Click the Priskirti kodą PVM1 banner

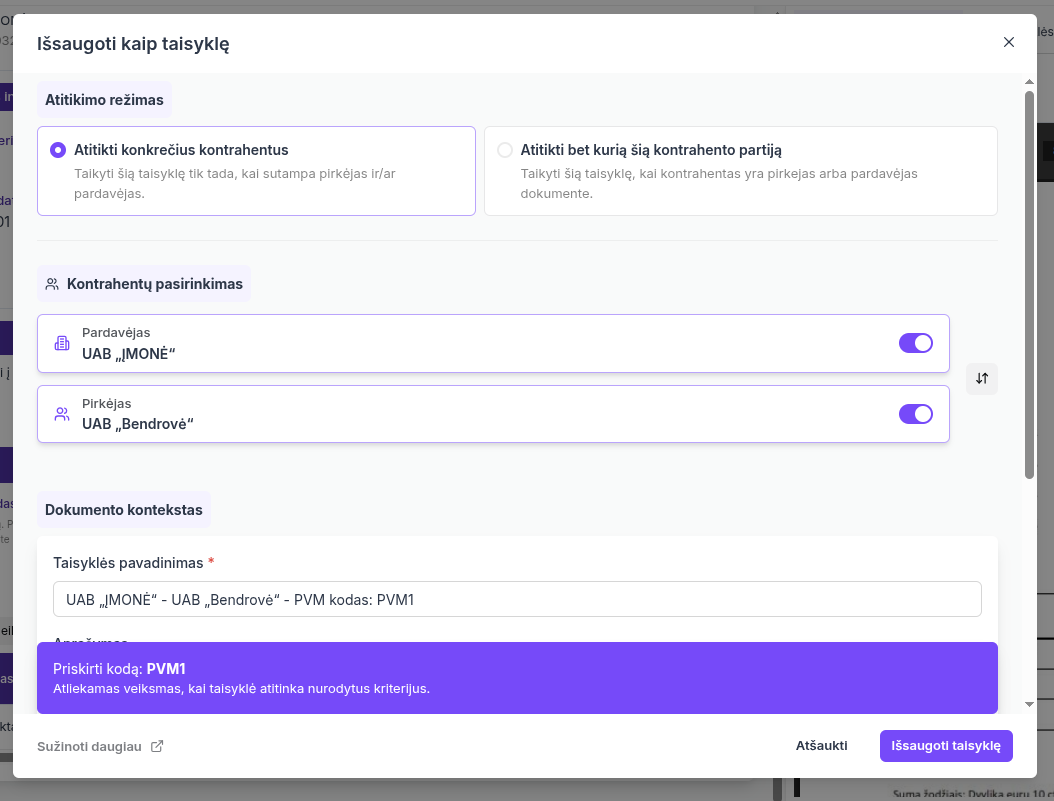[x=517, y=678]
